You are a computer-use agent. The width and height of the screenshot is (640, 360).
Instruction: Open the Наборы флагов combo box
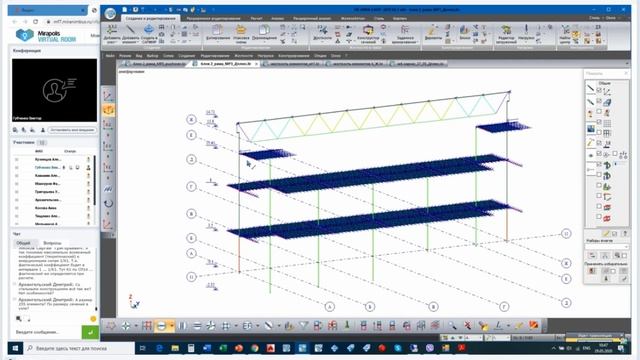pyautogui.click(x=607, y=247)
